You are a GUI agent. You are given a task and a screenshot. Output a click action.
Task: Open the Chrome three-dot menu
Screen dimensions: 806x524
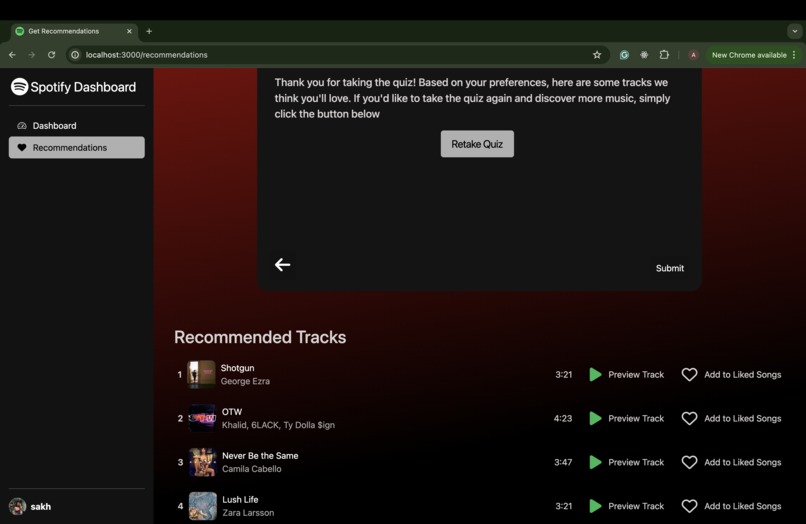tap(794, 55)
